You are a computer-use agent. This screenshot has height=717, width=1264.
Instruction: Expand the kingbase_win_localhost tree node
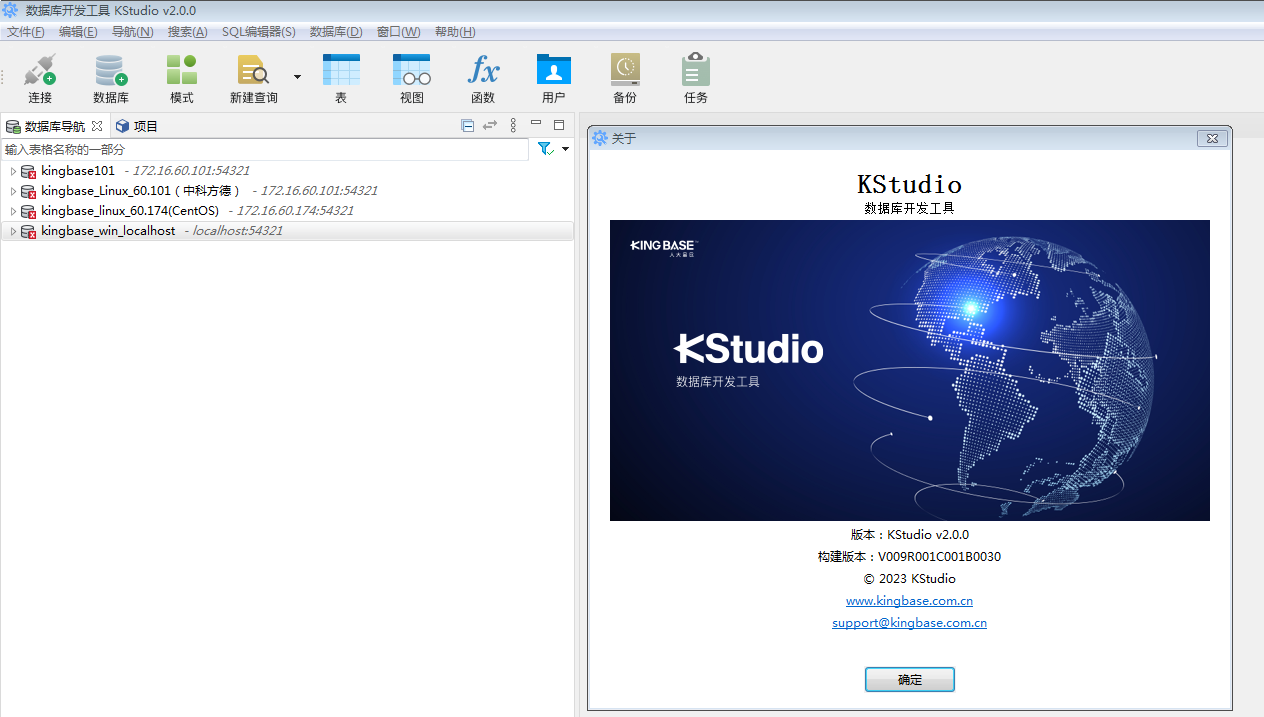pyautogui.click(x=13, y=231)
